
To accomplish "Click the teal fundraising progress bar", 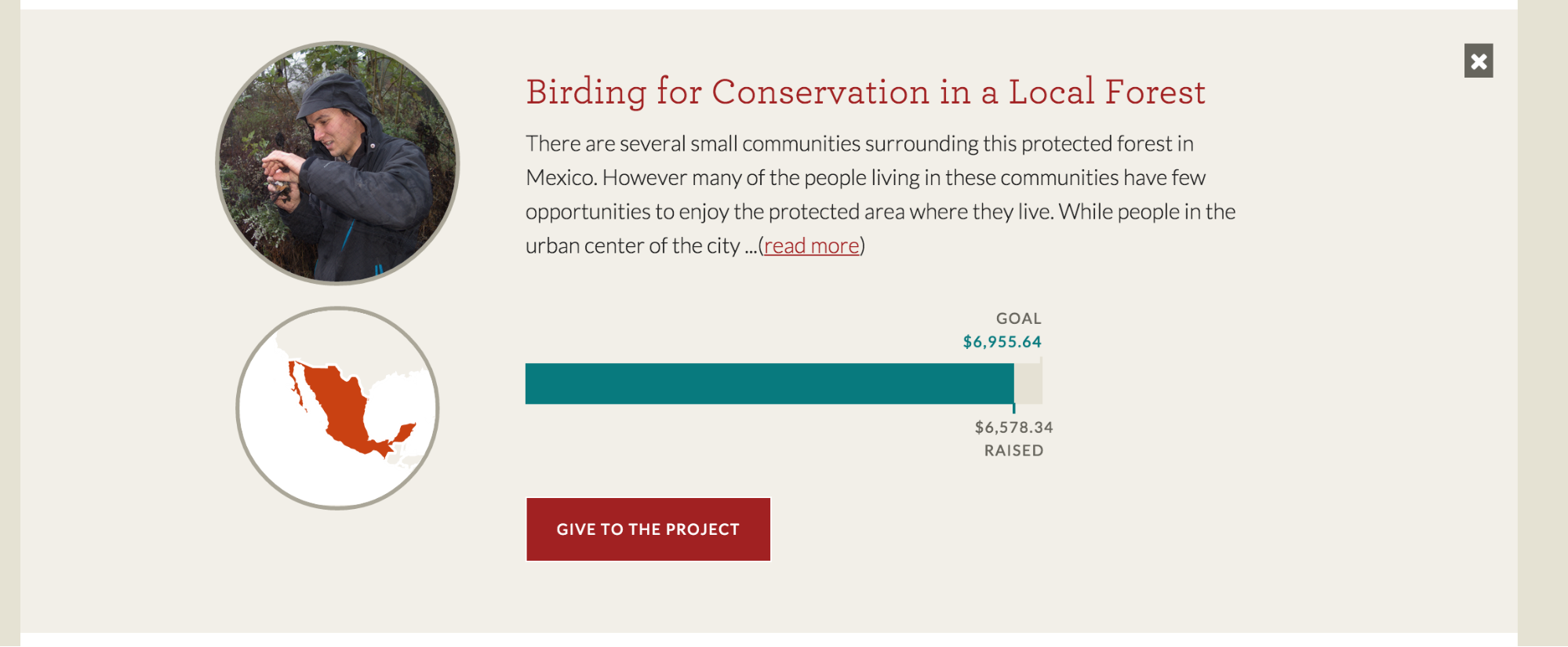I will click(769, 384).
